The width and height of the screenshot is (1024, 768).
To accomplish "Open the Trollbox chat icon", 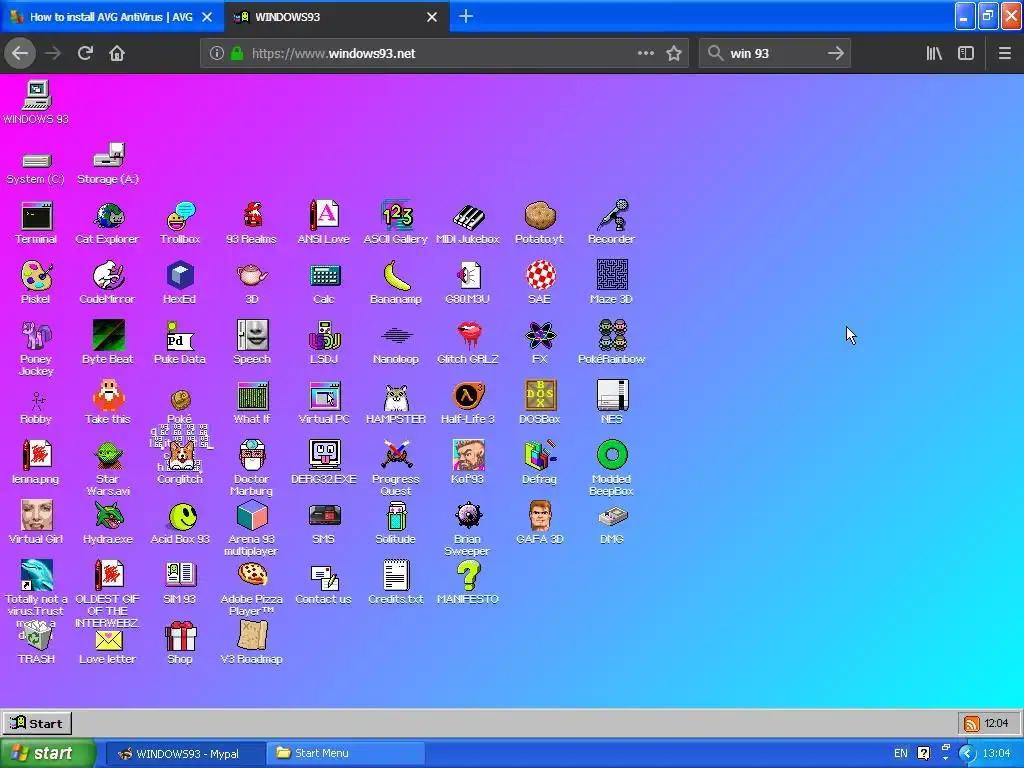I will (x=180, y=223).
